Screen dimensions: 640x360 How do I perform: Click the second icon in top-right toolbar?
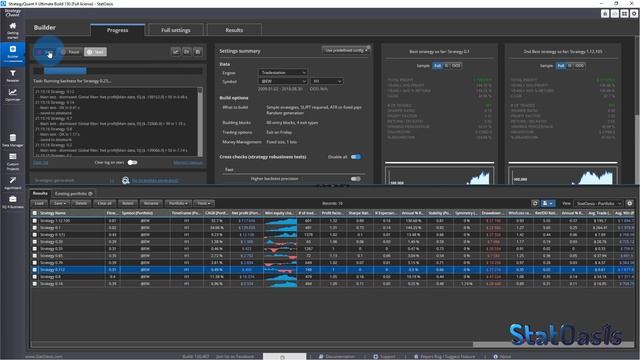coord(615,13)
